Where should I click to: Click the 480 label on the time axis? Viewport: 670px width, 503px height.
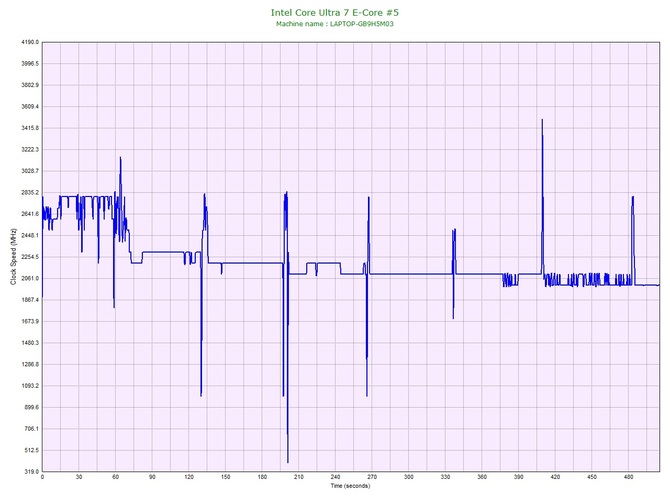pos(629,477)
